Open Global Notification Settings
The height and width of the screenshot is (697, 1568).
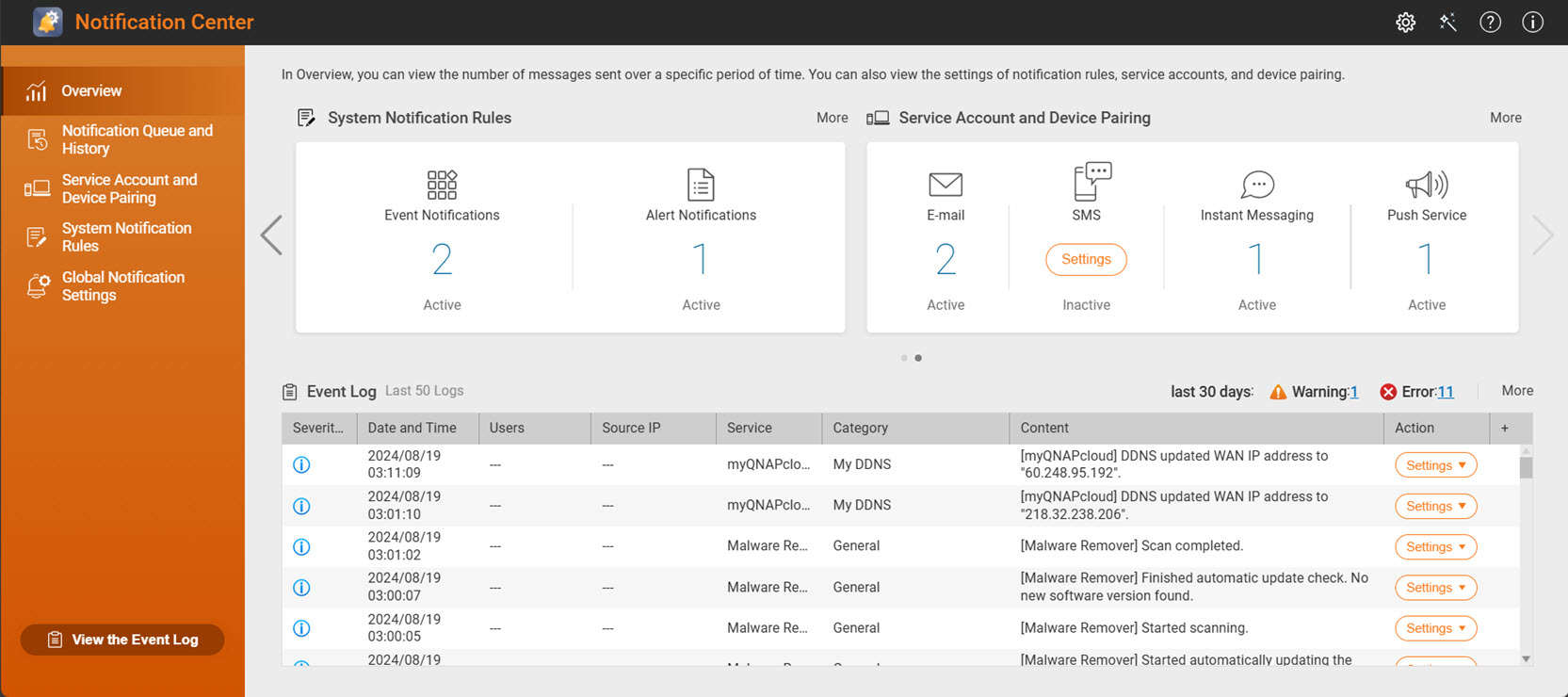(122, 286)
